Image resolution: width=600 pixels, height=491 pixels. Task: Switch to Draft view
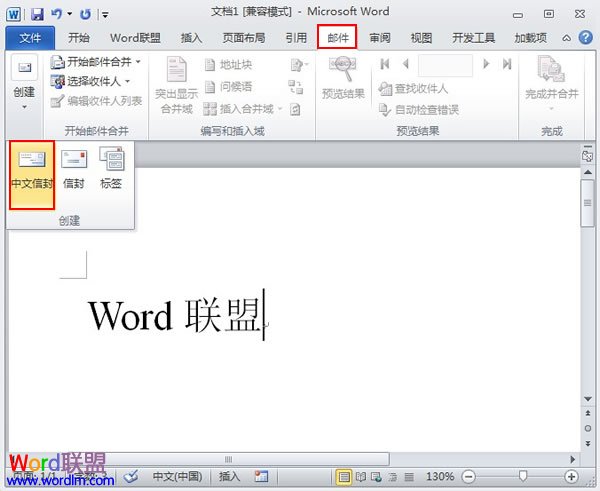tap(409, 477)
